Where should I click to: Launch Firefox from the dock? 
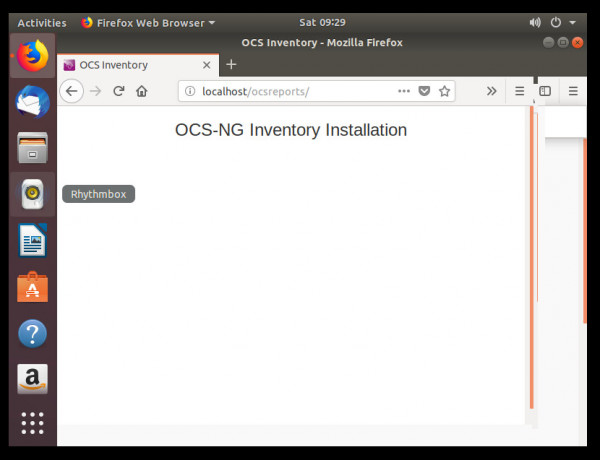[x=33, y=56]
